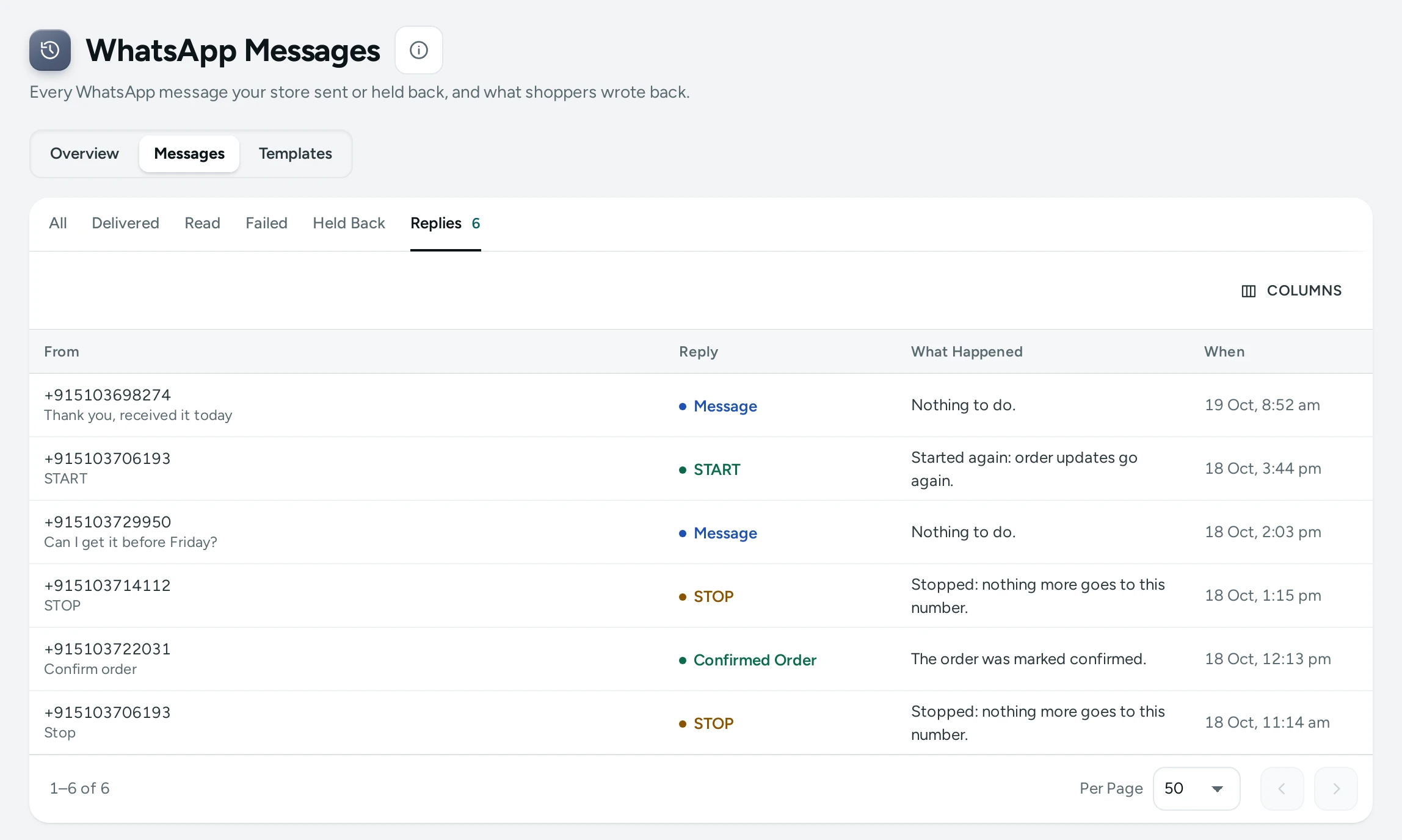Screen dimensions: 1402x840
Task: Expand the Per Page 50 dropdown
Action: (x=1196, y=789)
